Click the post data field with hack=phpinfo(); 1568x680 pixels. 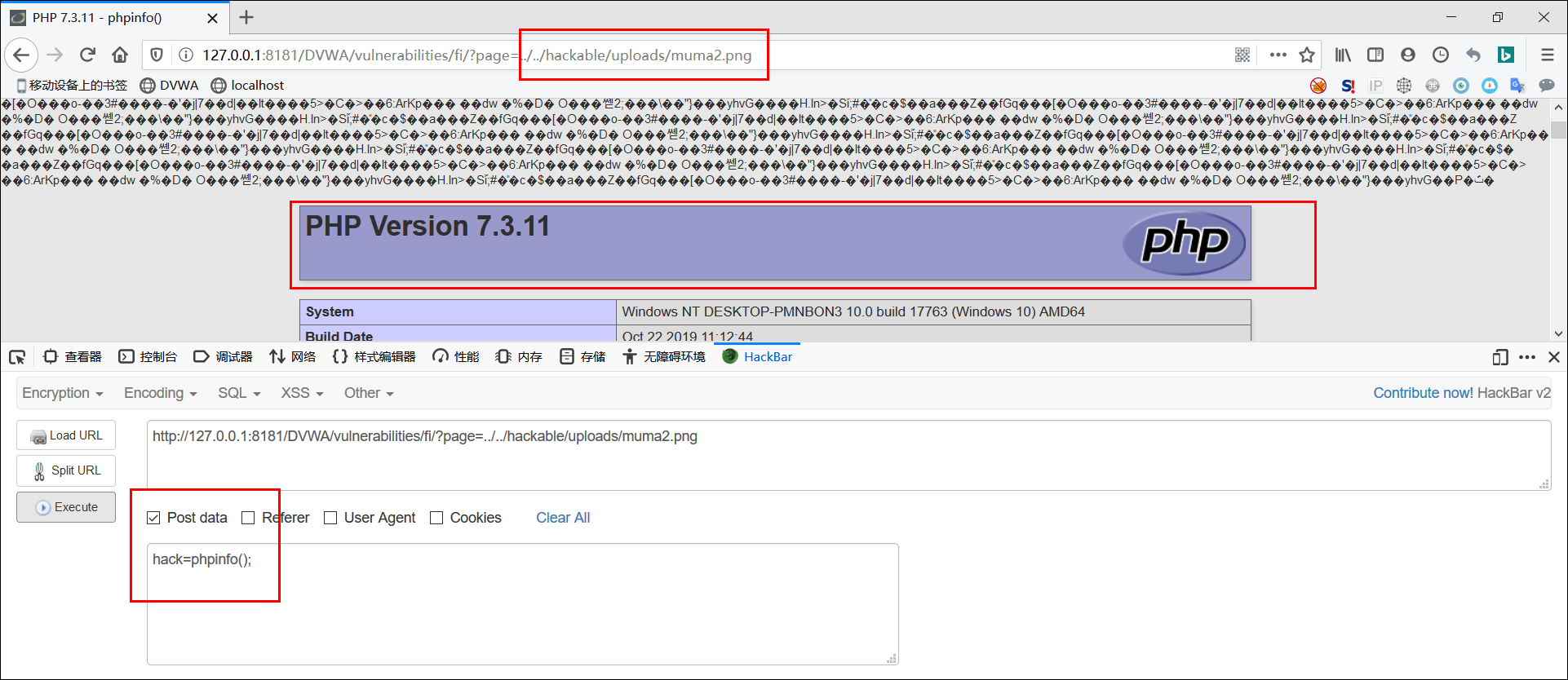pos(522,603)
